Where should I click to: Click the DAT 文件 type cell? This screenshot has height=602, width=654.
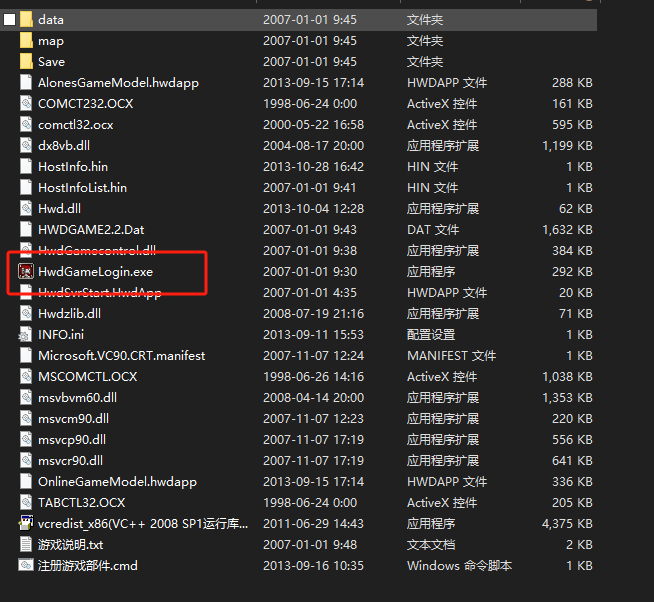pyautogui.click(x=433, y=229)
